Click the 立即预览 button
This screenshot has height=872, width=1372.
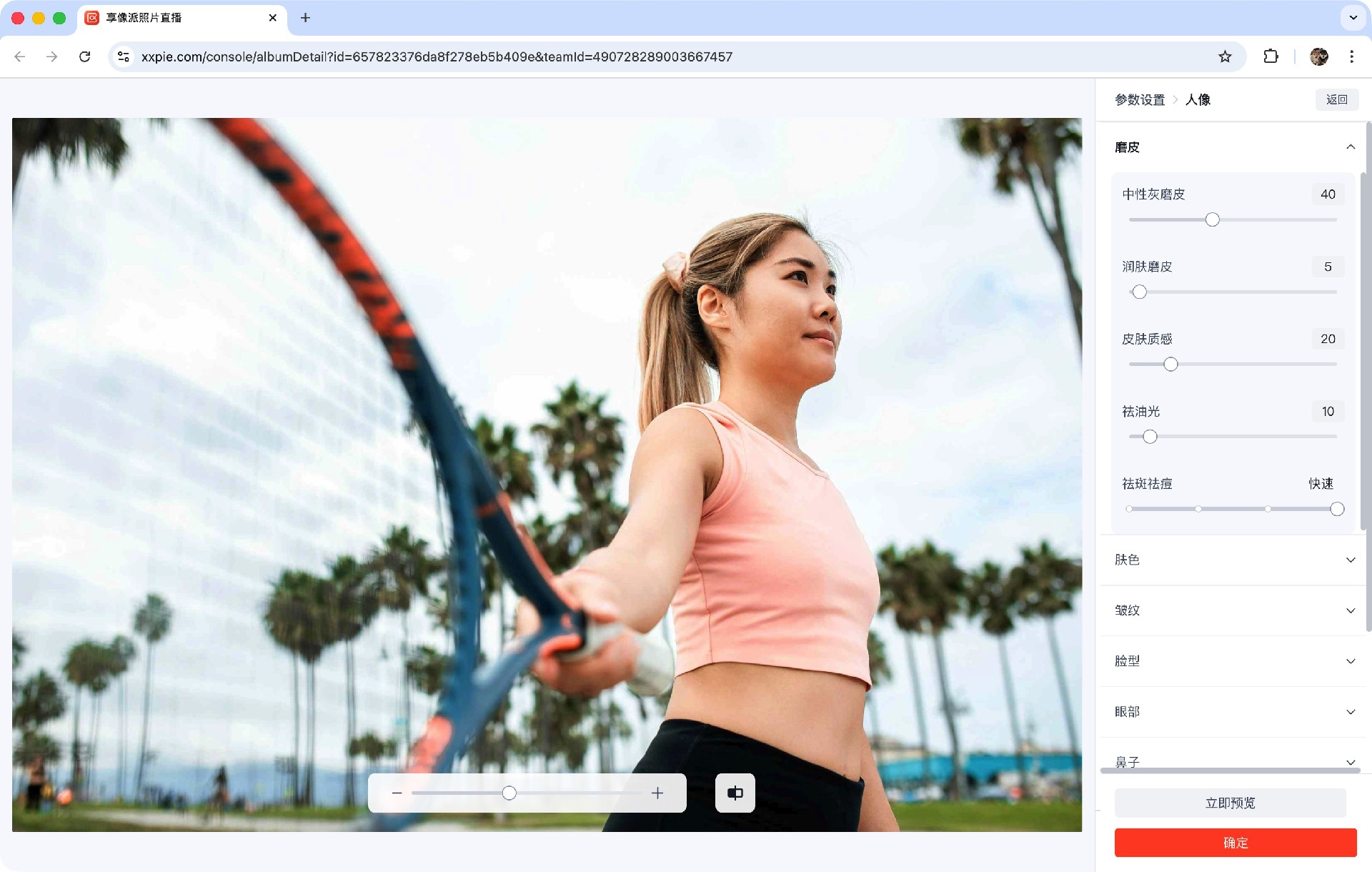(x=1230, y=803)
